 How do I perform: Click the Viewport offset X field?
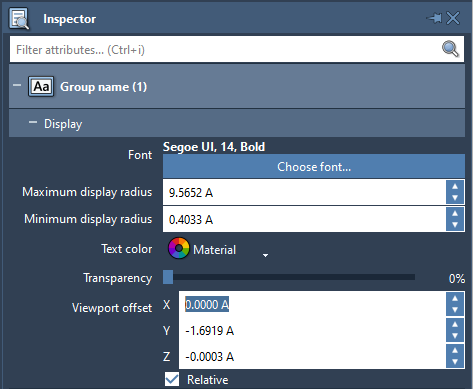[x=312, y=304]
